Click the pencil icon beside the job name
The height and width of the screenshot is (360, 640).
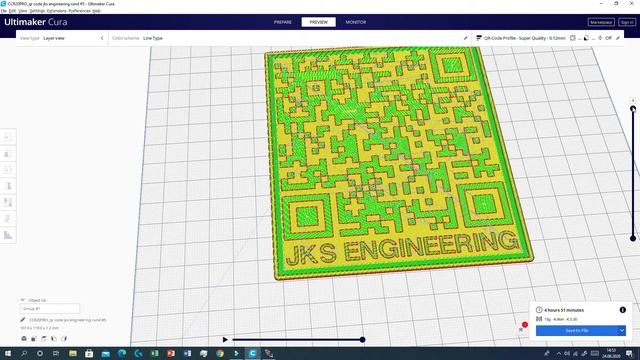(x=23, y=320)
